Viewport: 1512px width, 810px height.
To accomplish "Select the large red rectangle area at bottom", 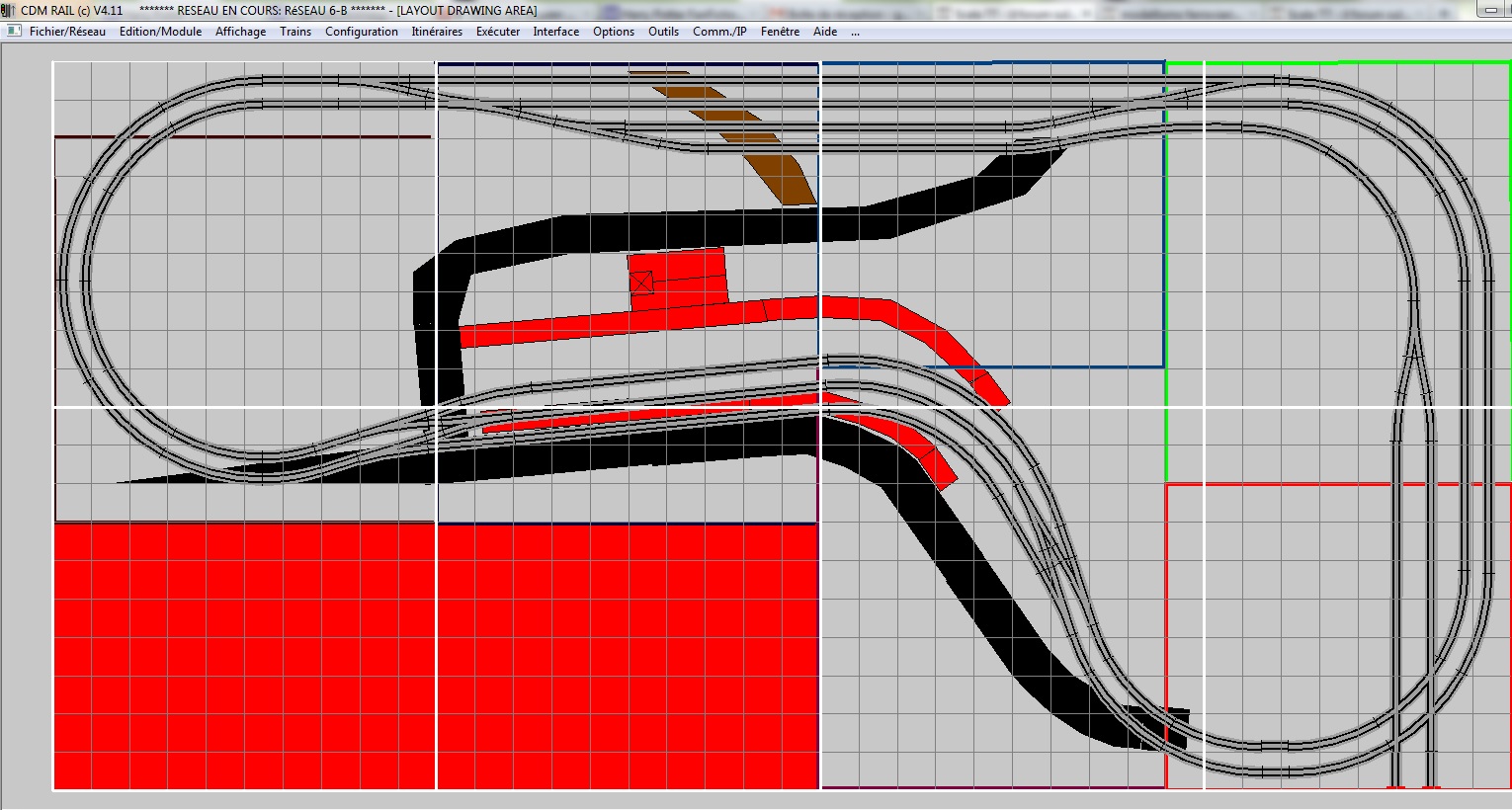I will (436, 656).
